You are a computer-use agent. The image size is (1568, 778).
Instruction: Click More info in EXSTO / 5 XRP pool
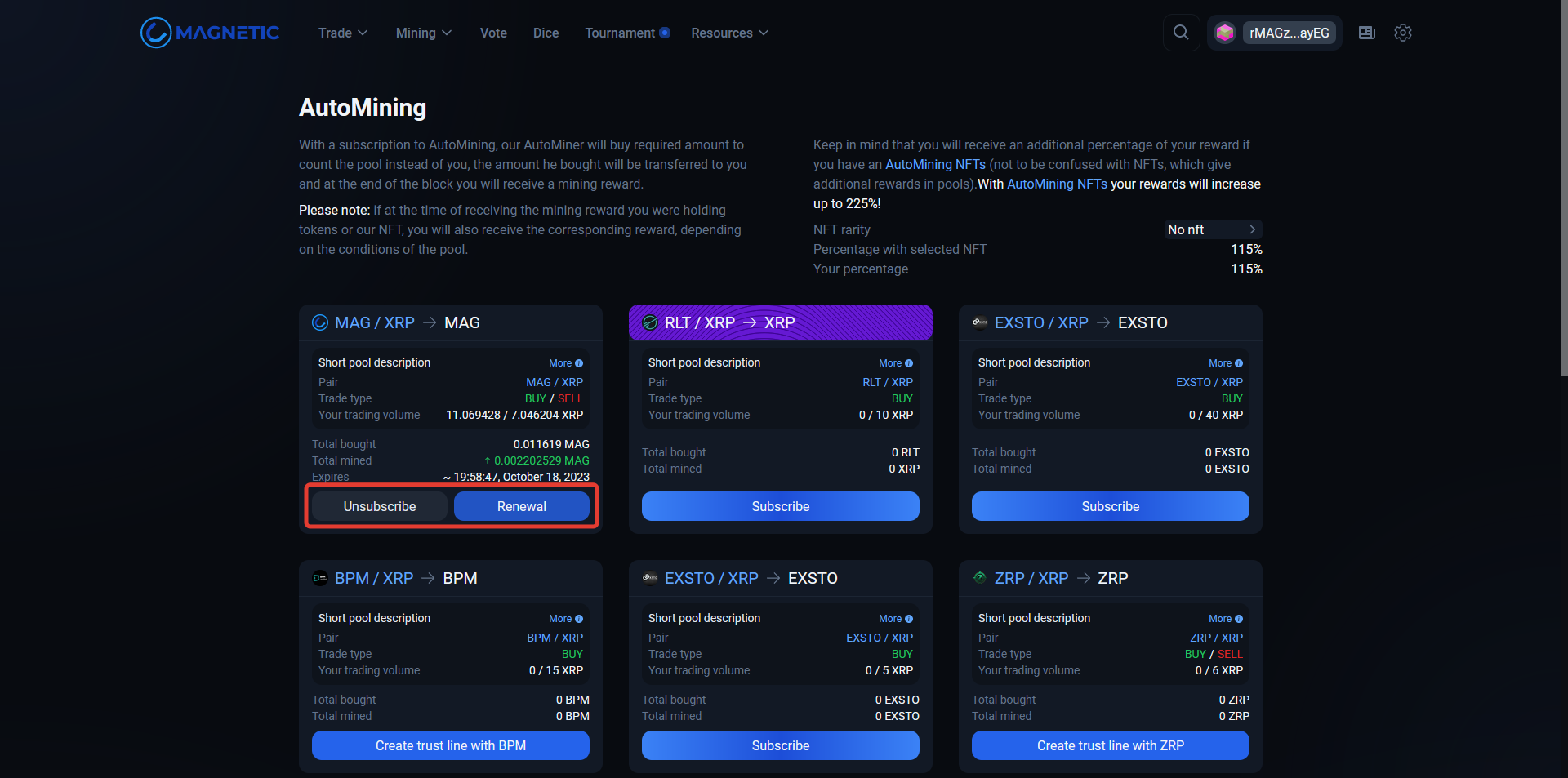pos(896,619)
